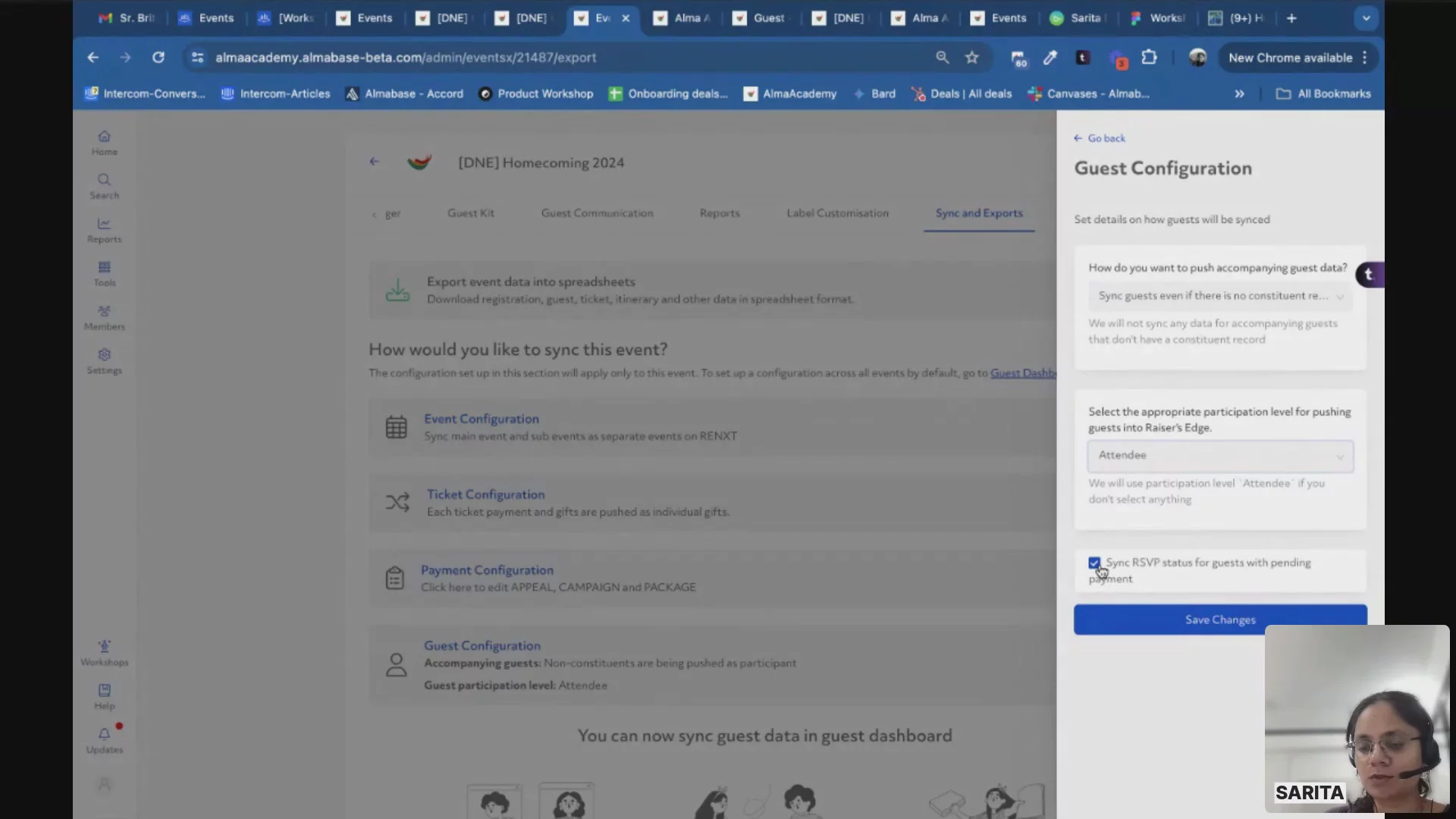Open Reports in the left sidebar
Image resolution: width=1456 pixels, height=819 pixels.
click(x=104, y=230)
